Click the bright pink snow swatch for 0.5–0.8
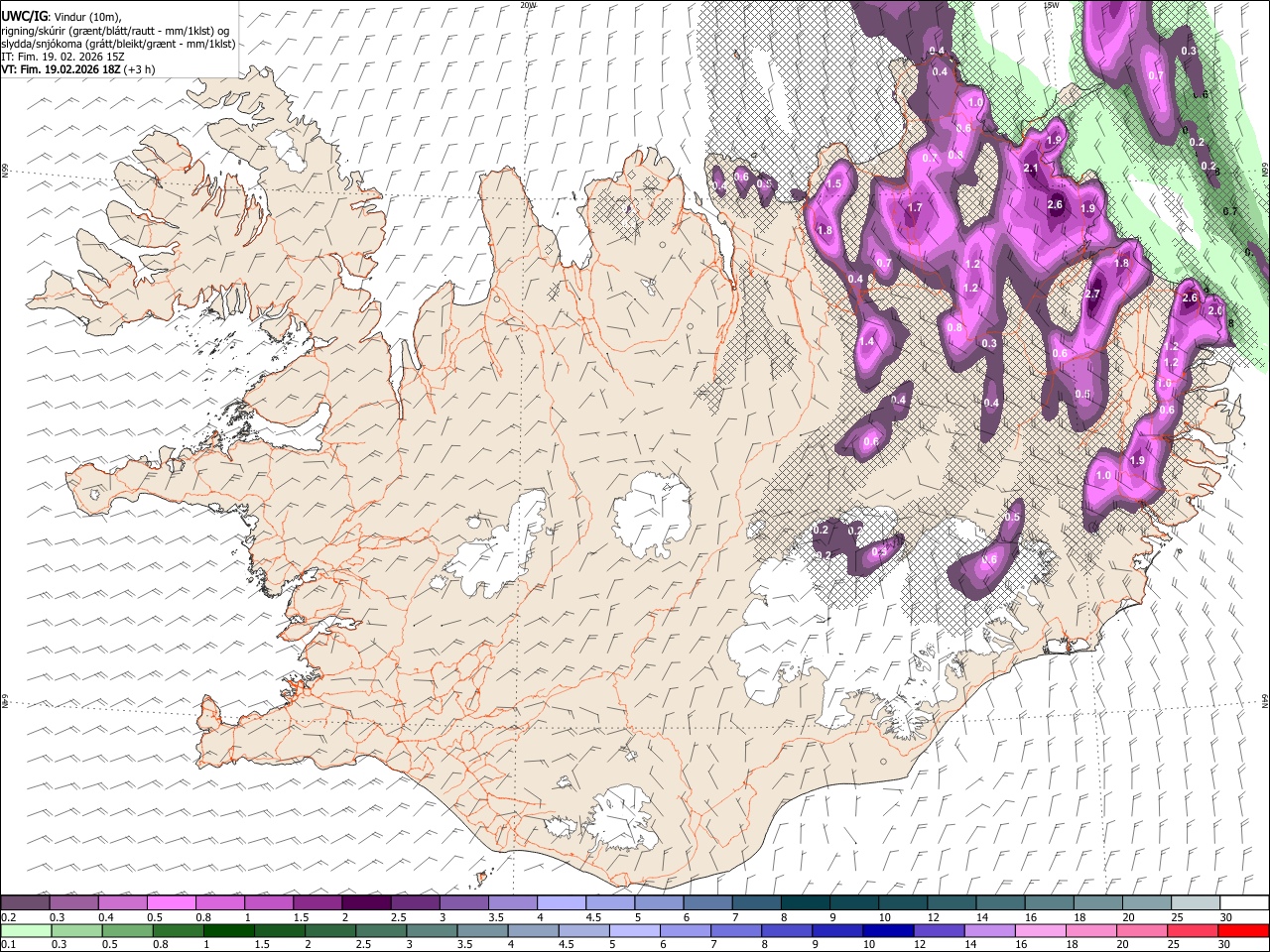The image size is (1270, 952). [x=172, y=903]
